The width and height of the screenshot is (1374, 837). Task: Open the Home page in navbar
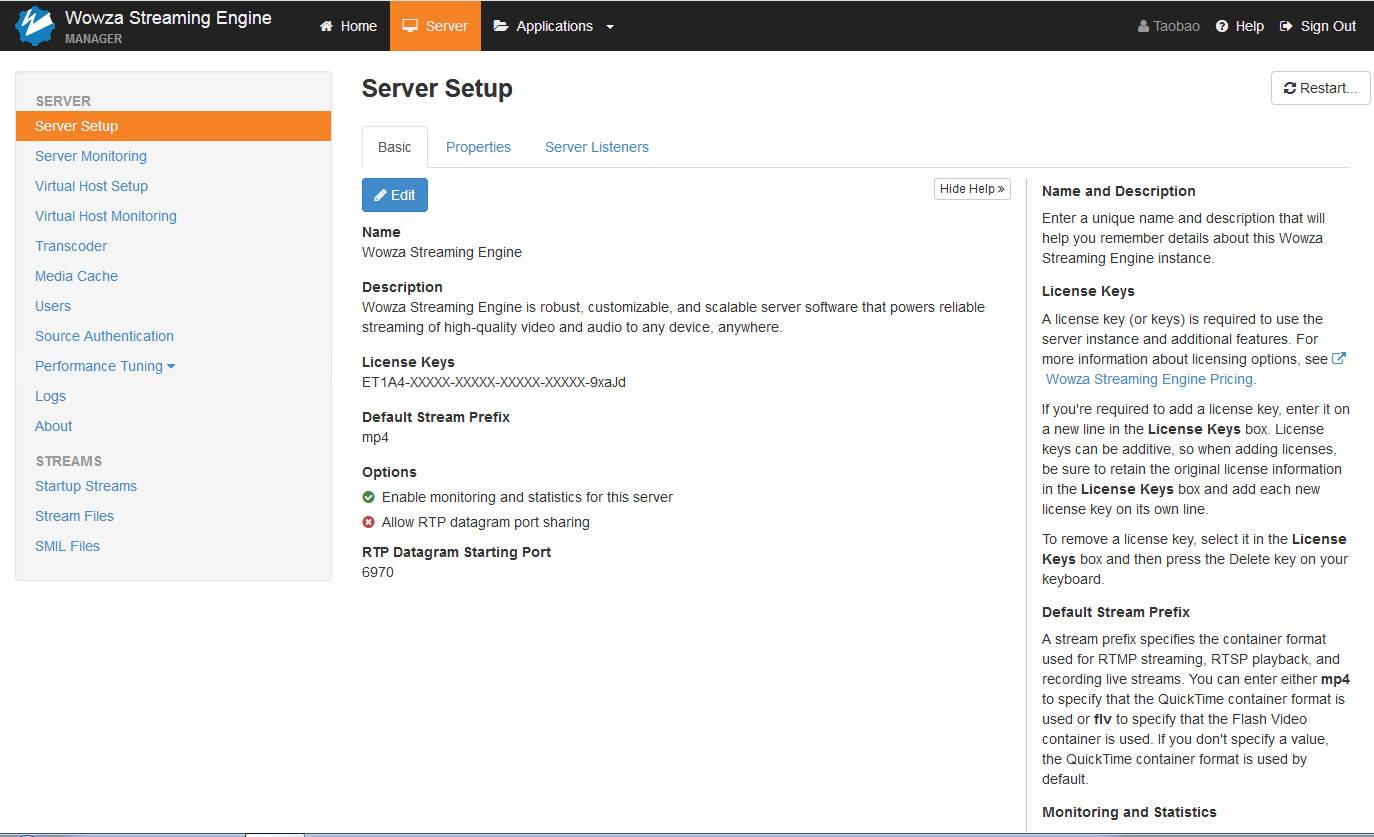348,26
